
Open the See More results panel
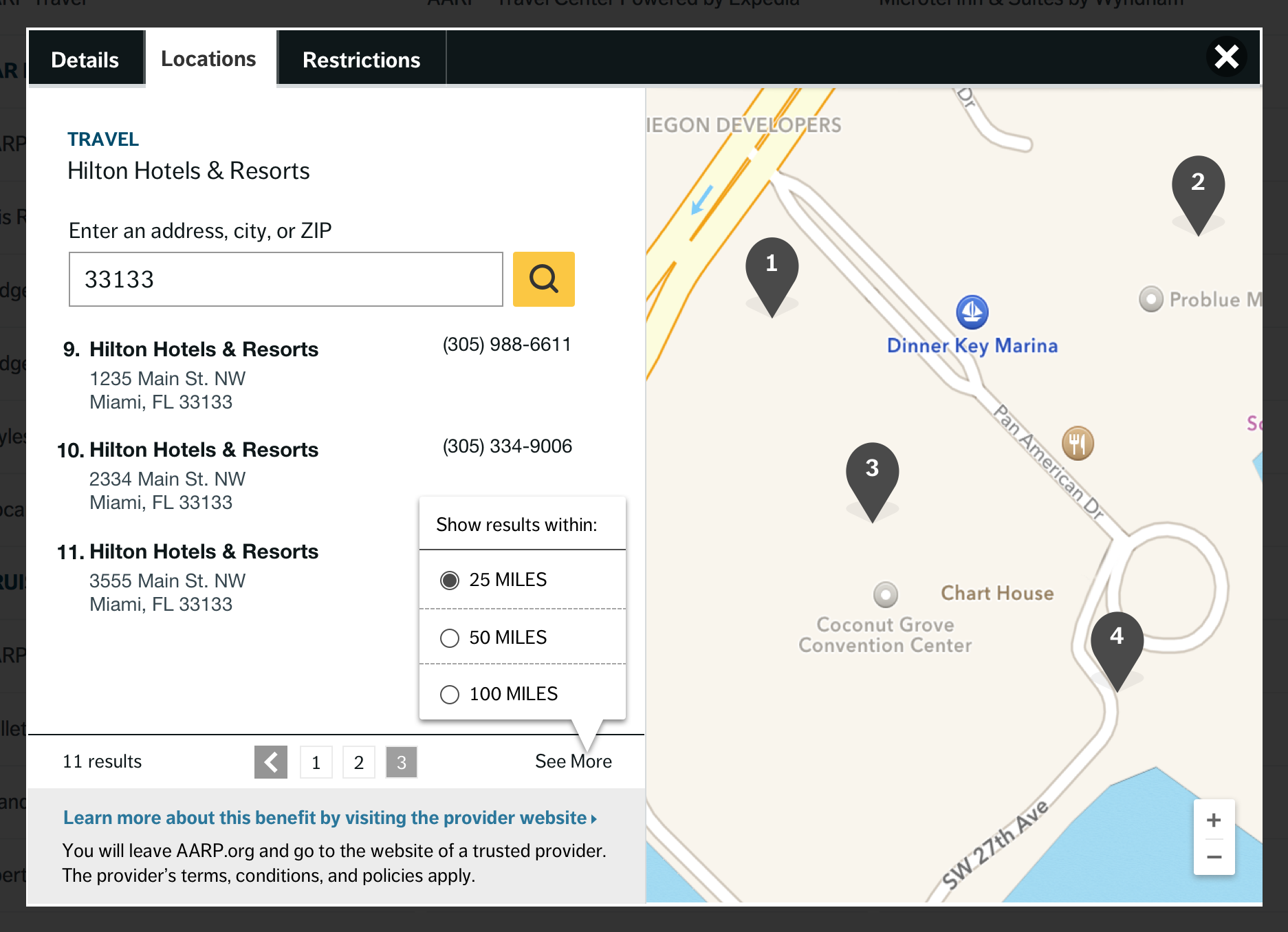point(574,761)
